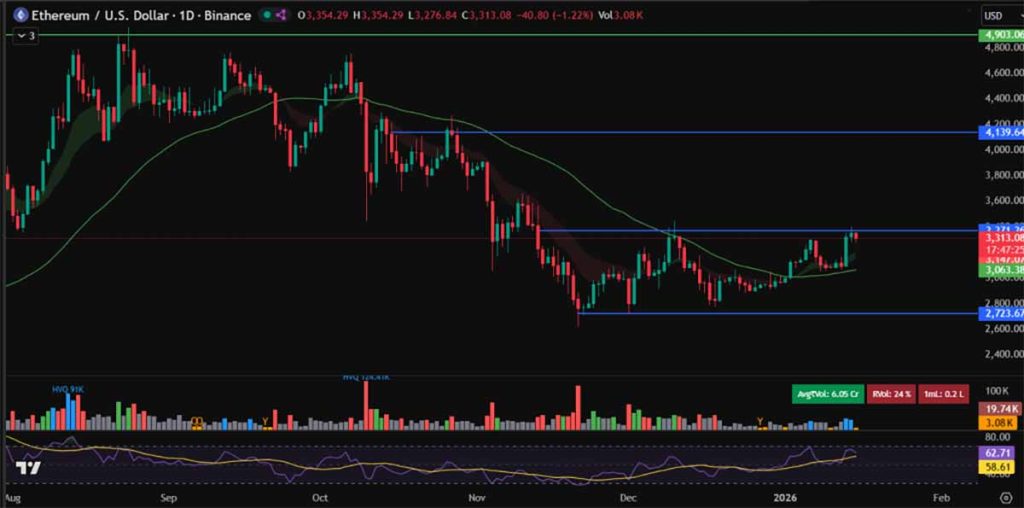Click the Nov label on time axis
This screenshot has width=1024, height=508.
(x=477, y=497)
